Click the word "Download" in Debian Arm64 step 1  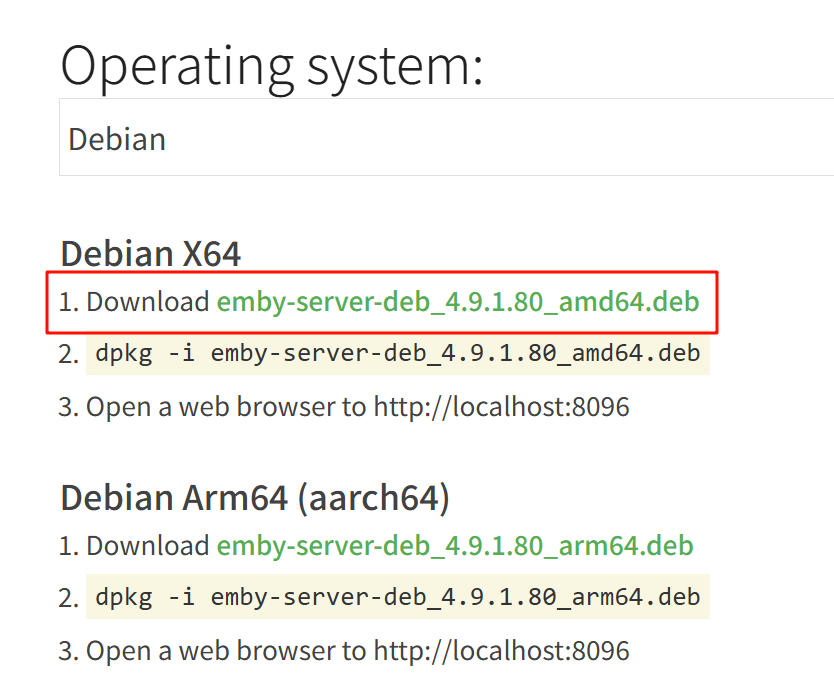[x=148, y=546]
